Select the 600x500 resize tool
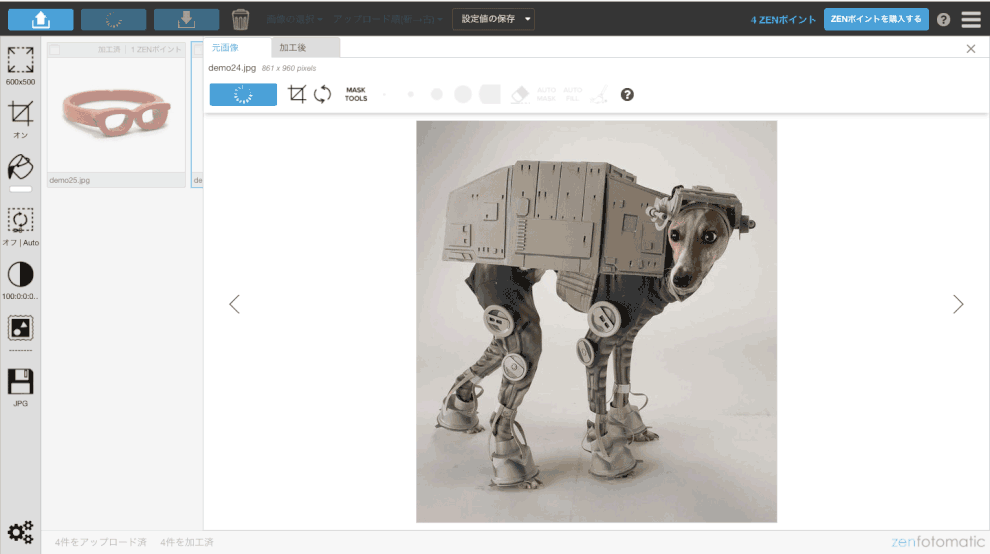Image resolution: width=990 pixels, height=554 pixels. (20, 66)
